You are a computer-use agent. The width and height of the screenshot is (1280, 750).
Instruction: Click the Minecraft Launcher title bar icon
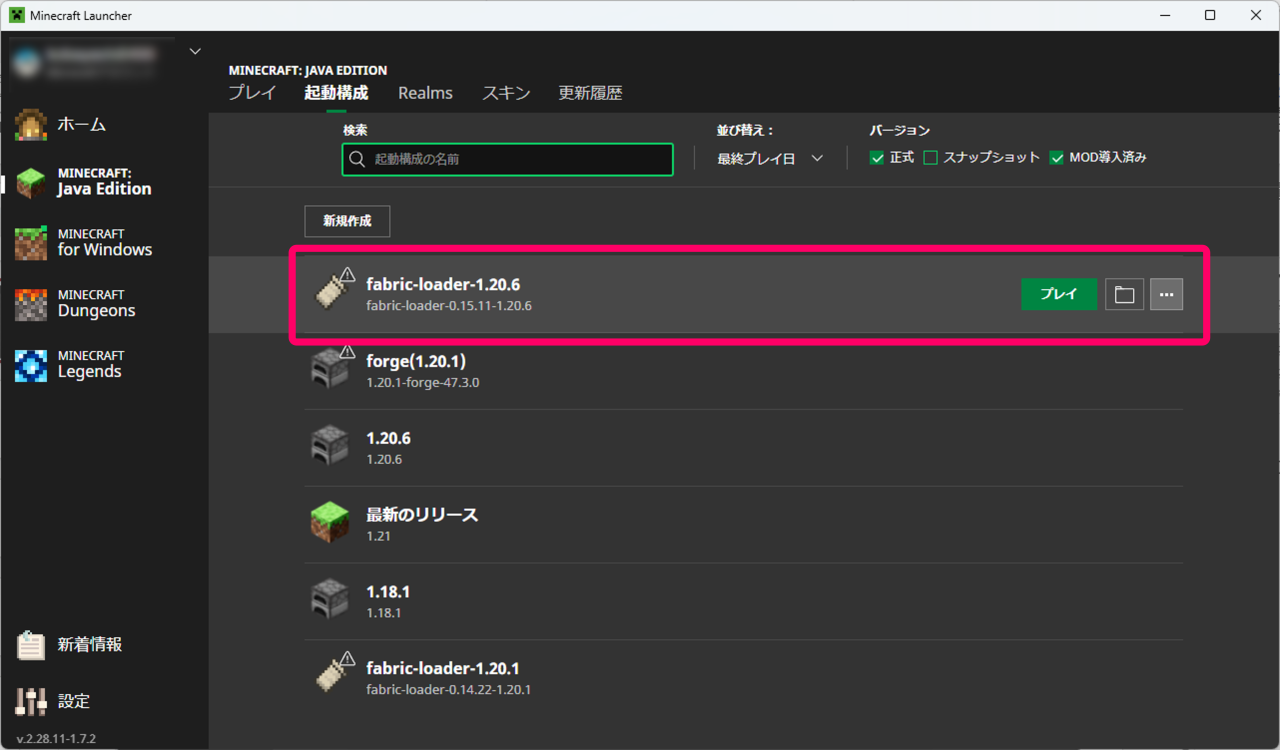pyautogui.click(x=17, y=15)
